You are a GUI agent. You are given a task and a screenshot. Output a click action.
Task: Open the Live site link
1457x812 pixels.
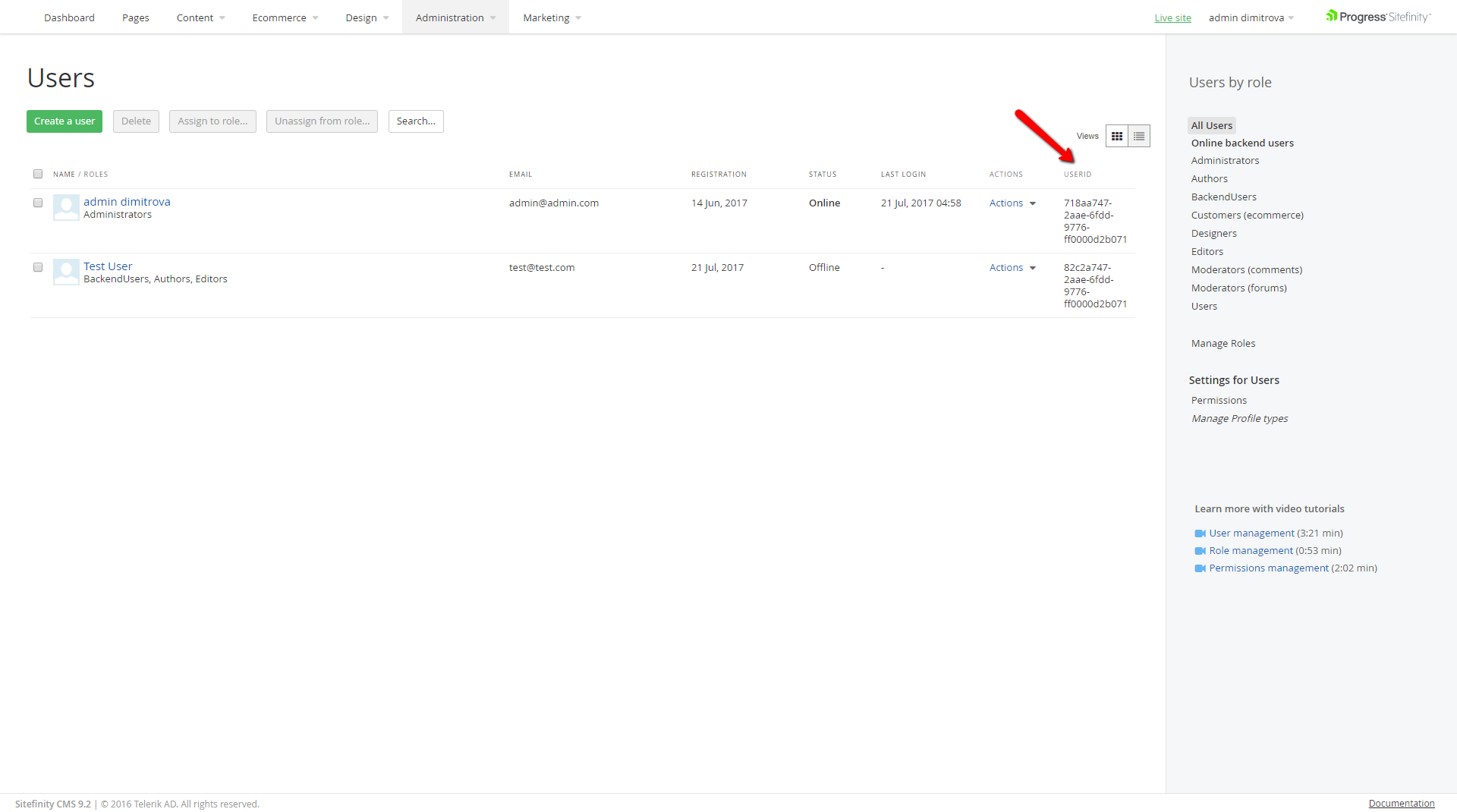click(1172, 18)
